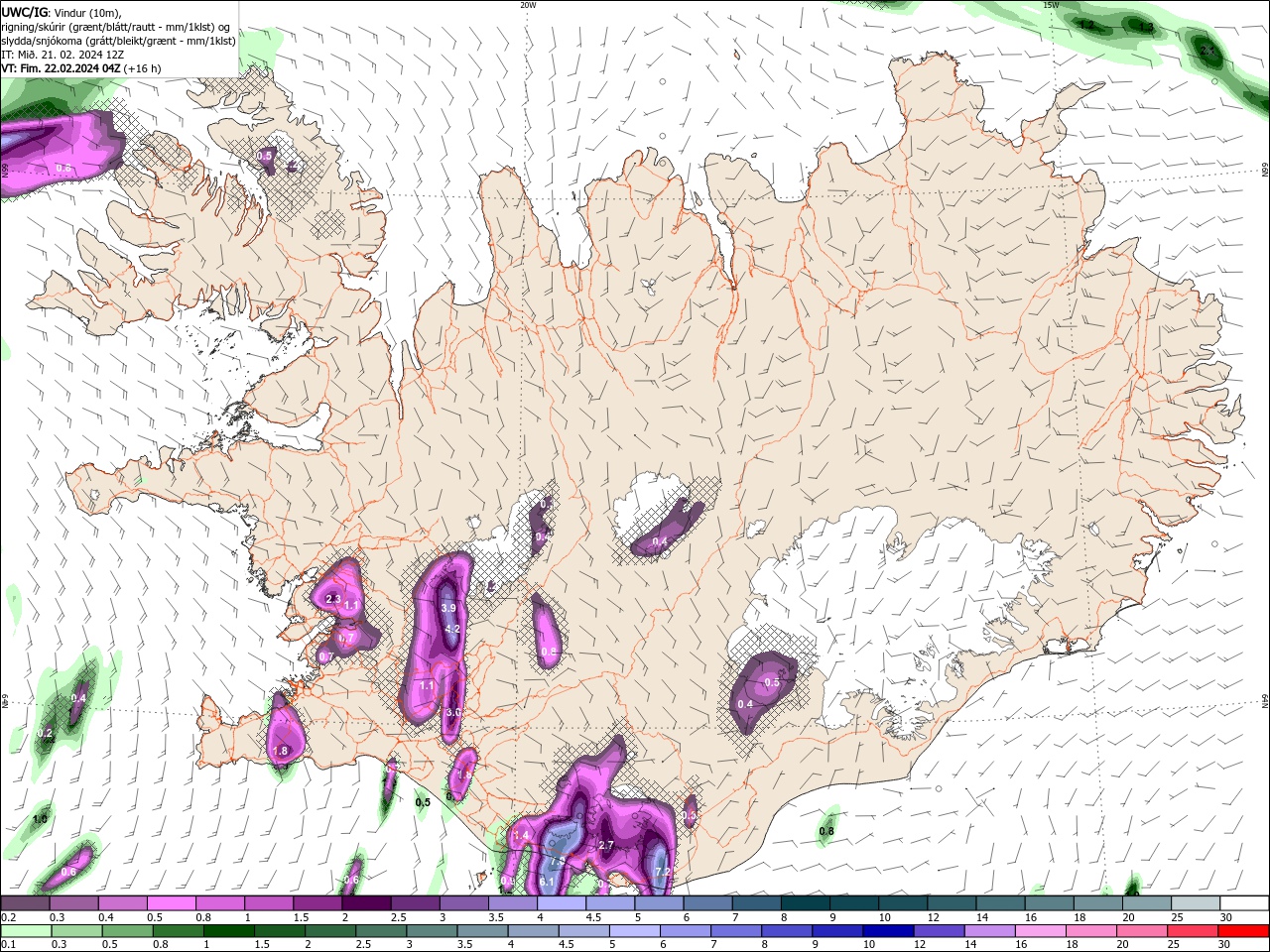Pick the rain legend swatch between 0.3 and 0.5
The image size is (1270, 952).
pyautogui.click(x=76, y=931)
